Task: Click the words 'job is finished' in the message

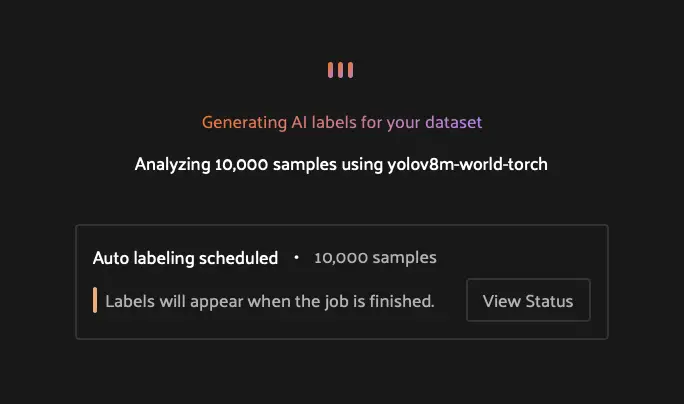Action: [x=383, y=301]
